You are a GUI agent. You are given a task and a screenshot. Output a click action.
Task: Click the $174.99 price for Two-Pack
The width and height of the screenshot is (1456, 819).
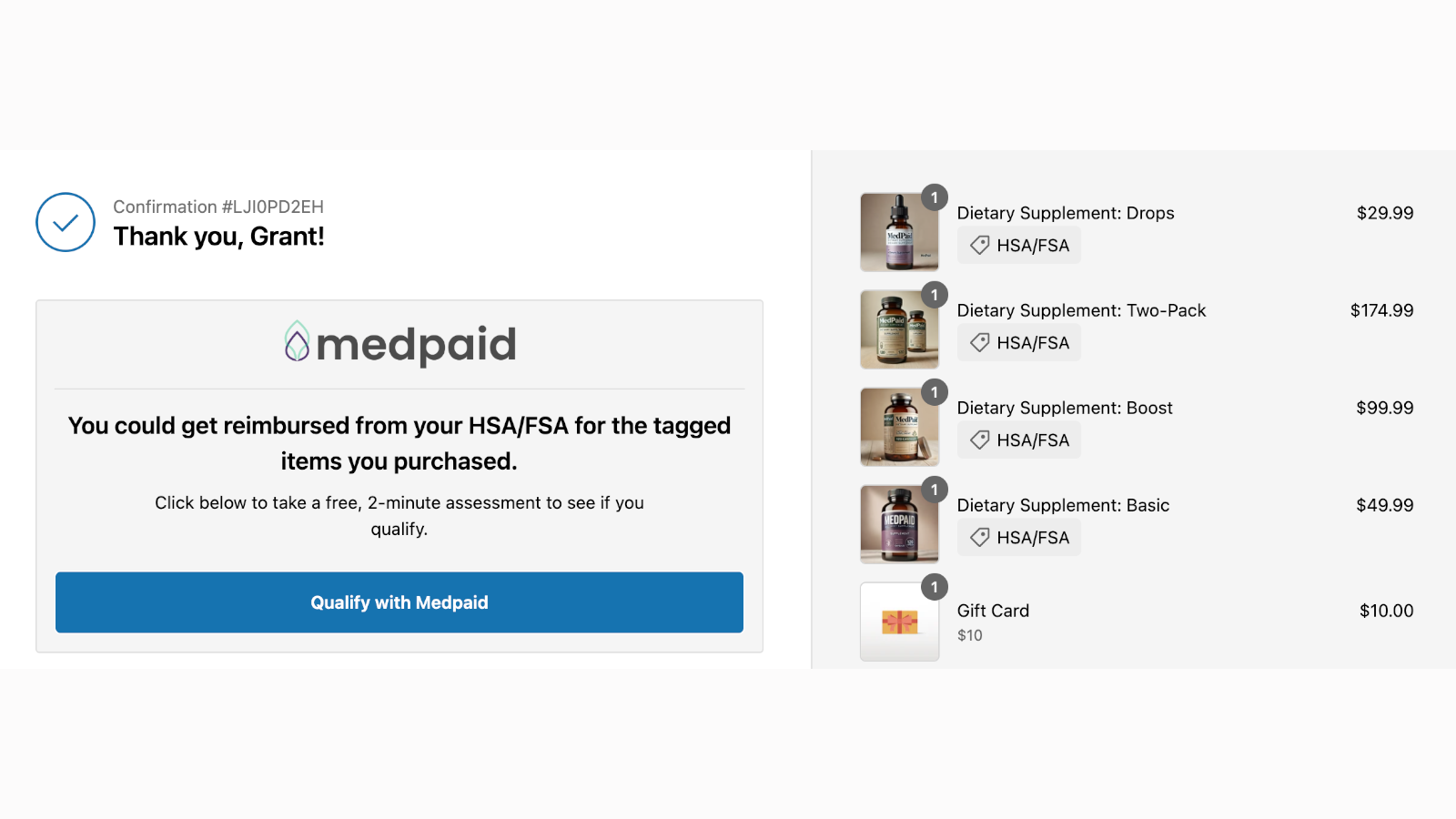click(x=1381, y=310)
